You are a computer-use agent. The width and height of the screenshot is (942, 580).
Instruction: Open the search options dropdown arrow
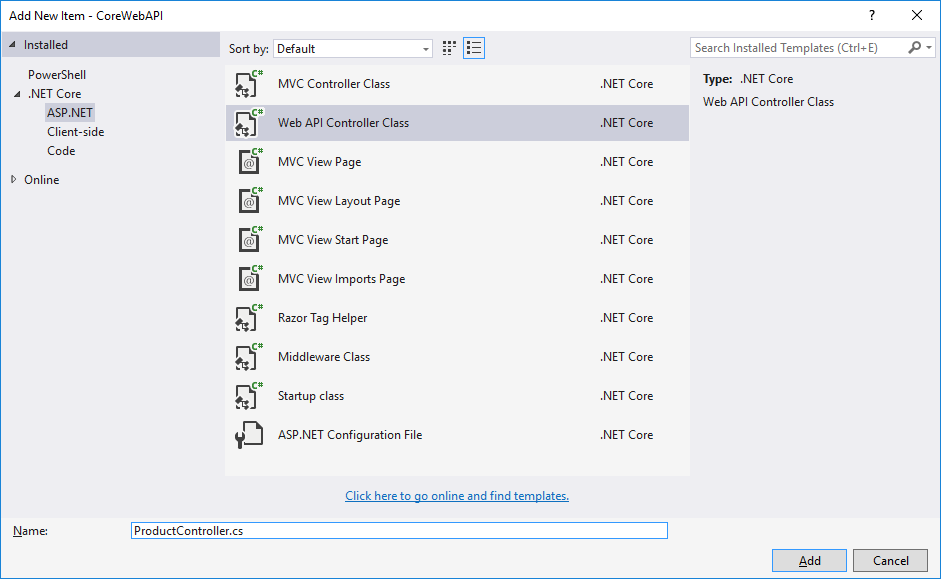(930, 48)
